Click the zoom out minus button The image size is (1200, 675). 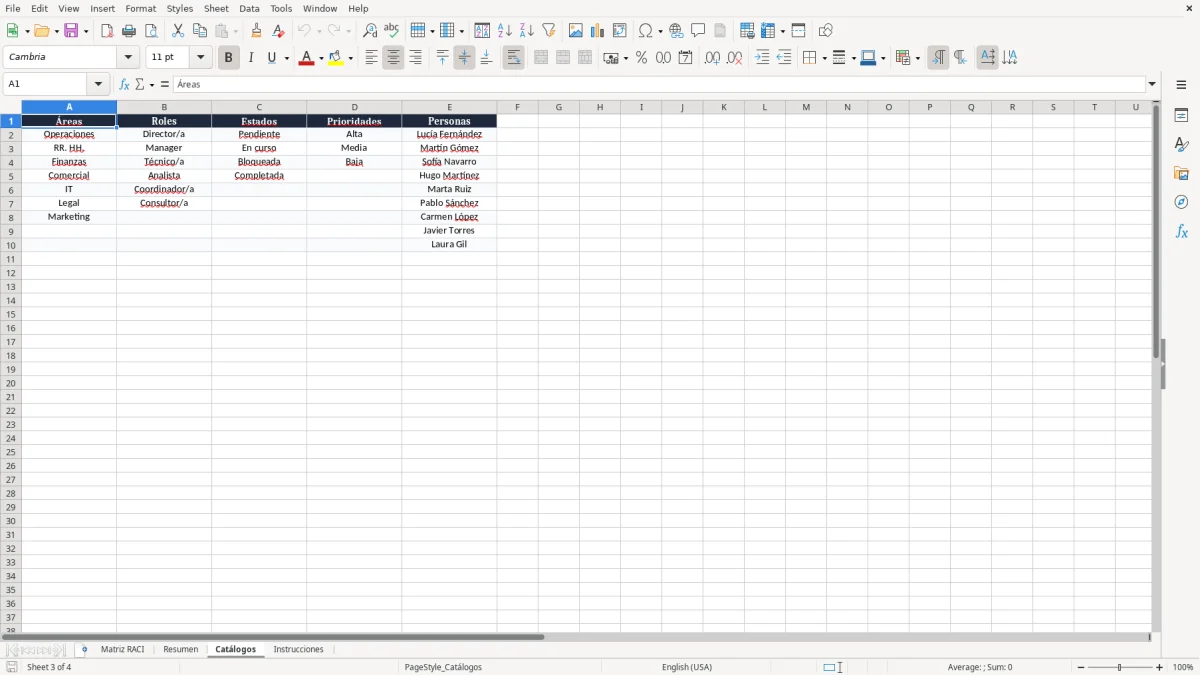coord(1081,667)
